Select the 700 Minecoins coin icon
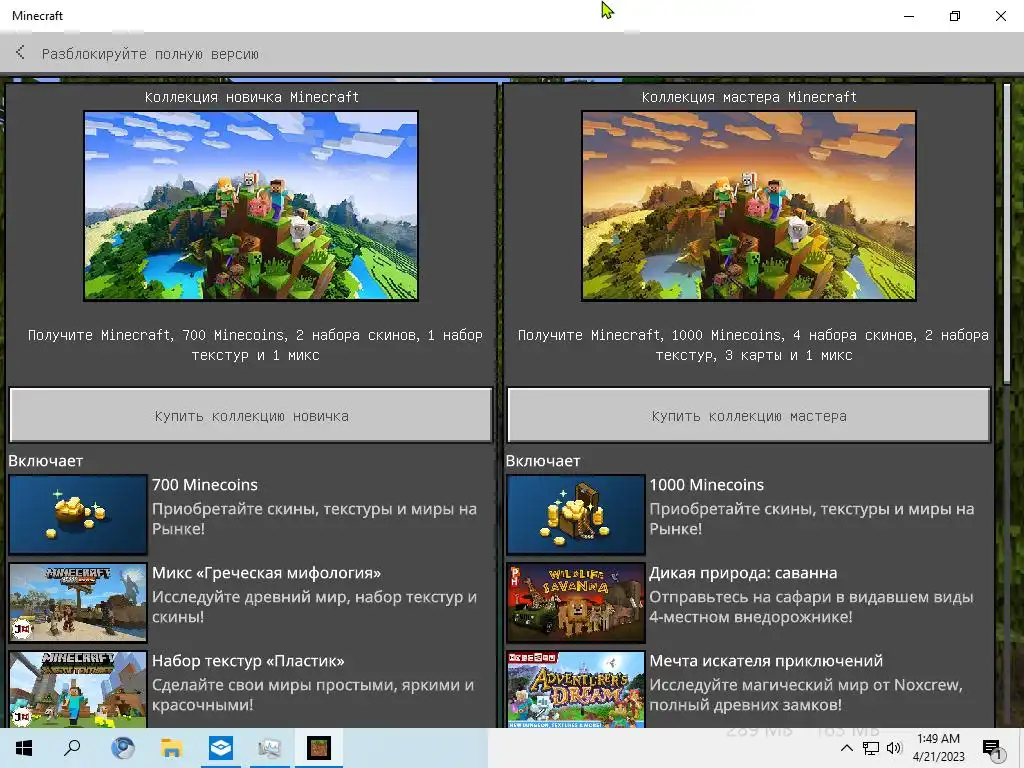1024x768 pixels. [x=78, y=515]
